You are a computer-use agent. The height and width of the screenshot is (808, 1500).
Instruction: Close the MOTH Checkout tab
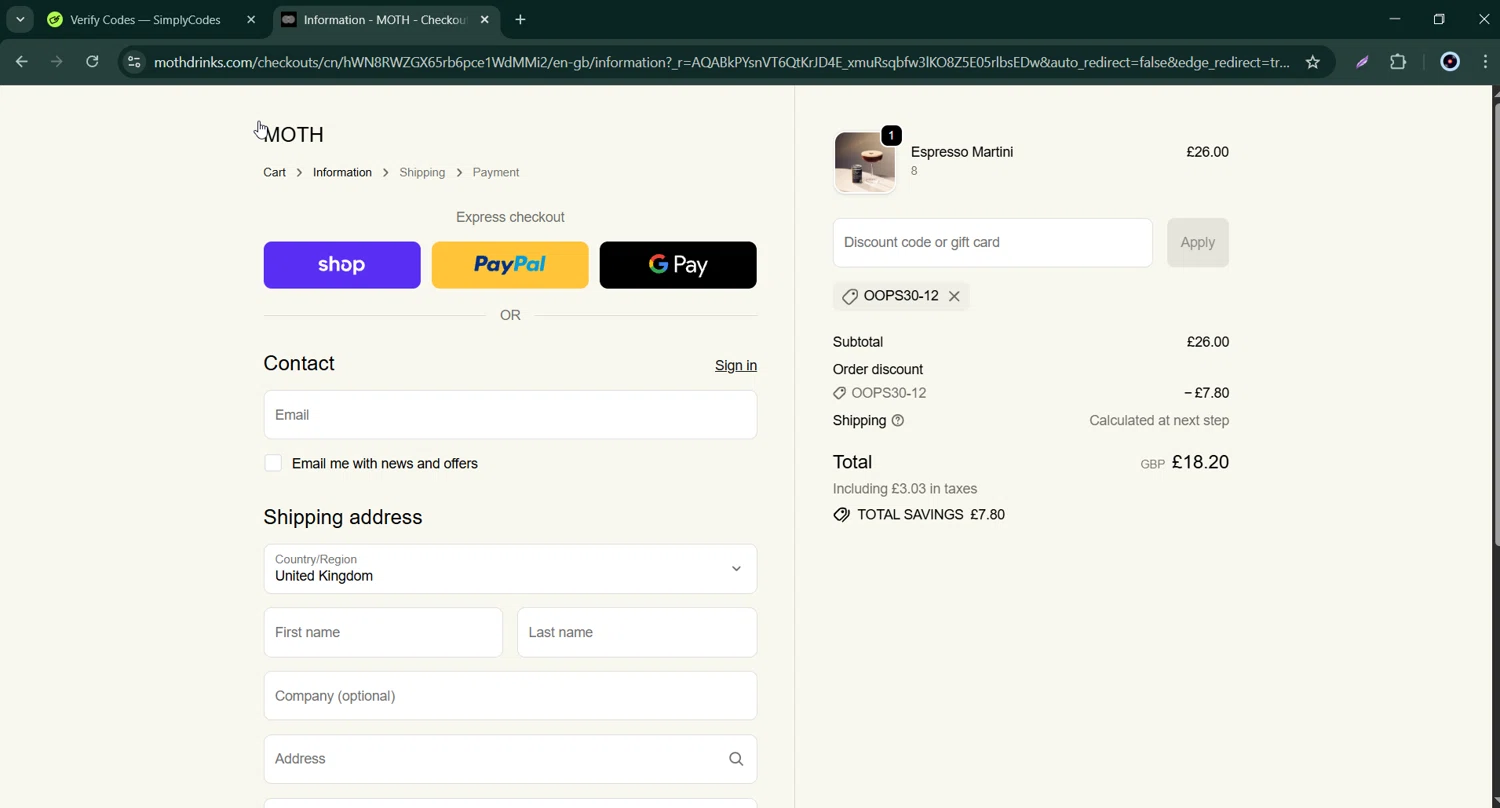pos(485,20)
